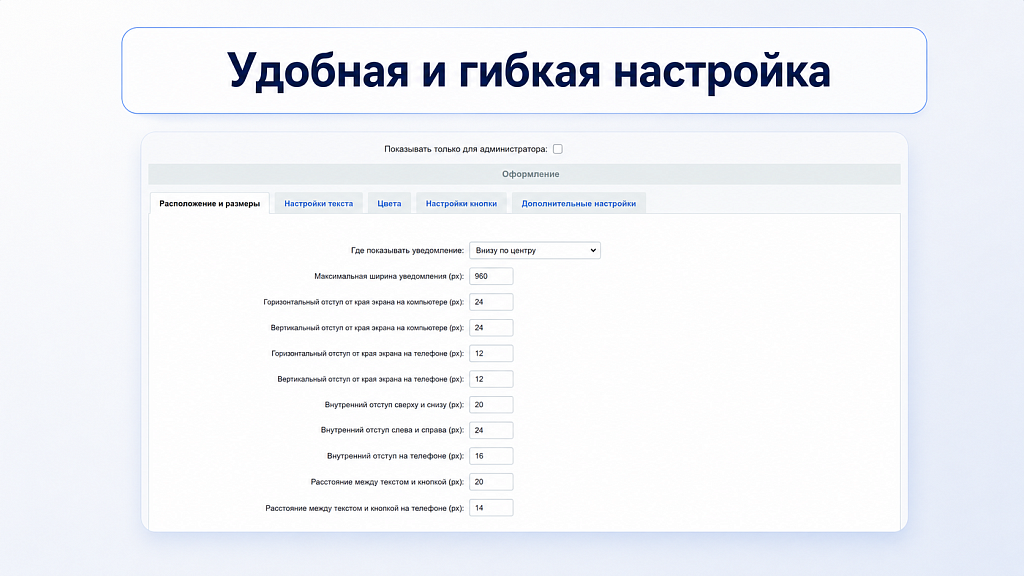Viewport: 1024px width, 576px height.
Task: Click the 'Внутренний отступ сверху и снизу (px)' label
Action: [394, 405]
